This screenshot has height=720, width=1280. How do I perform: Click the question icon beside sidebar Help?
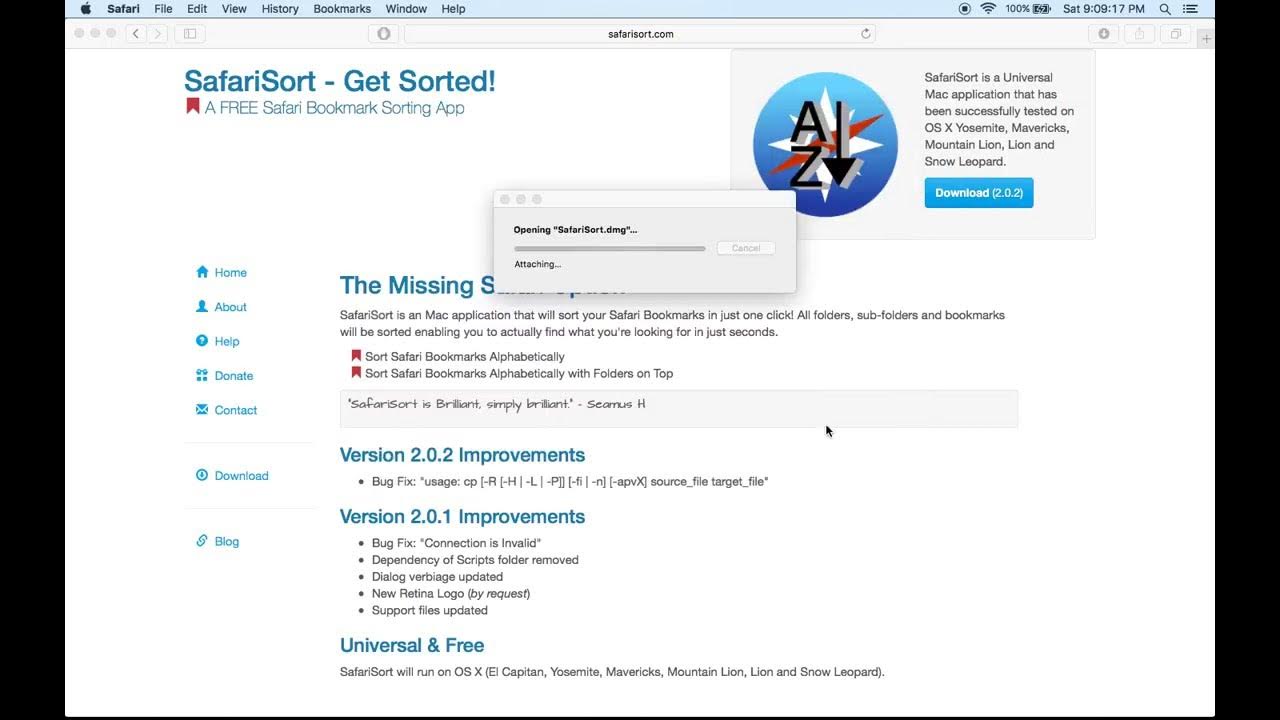202,340
